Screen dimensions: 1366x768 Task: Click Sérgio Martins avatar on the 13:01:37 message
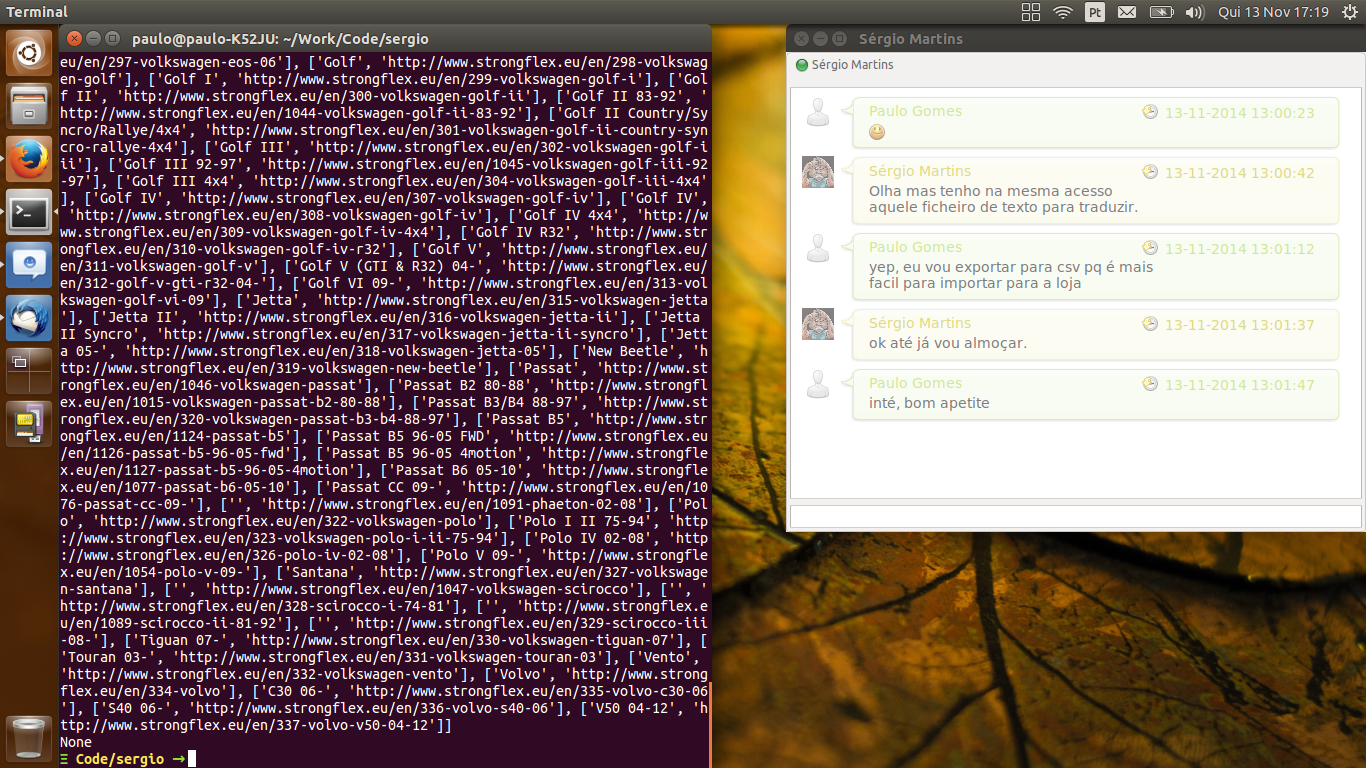(818, 324)
